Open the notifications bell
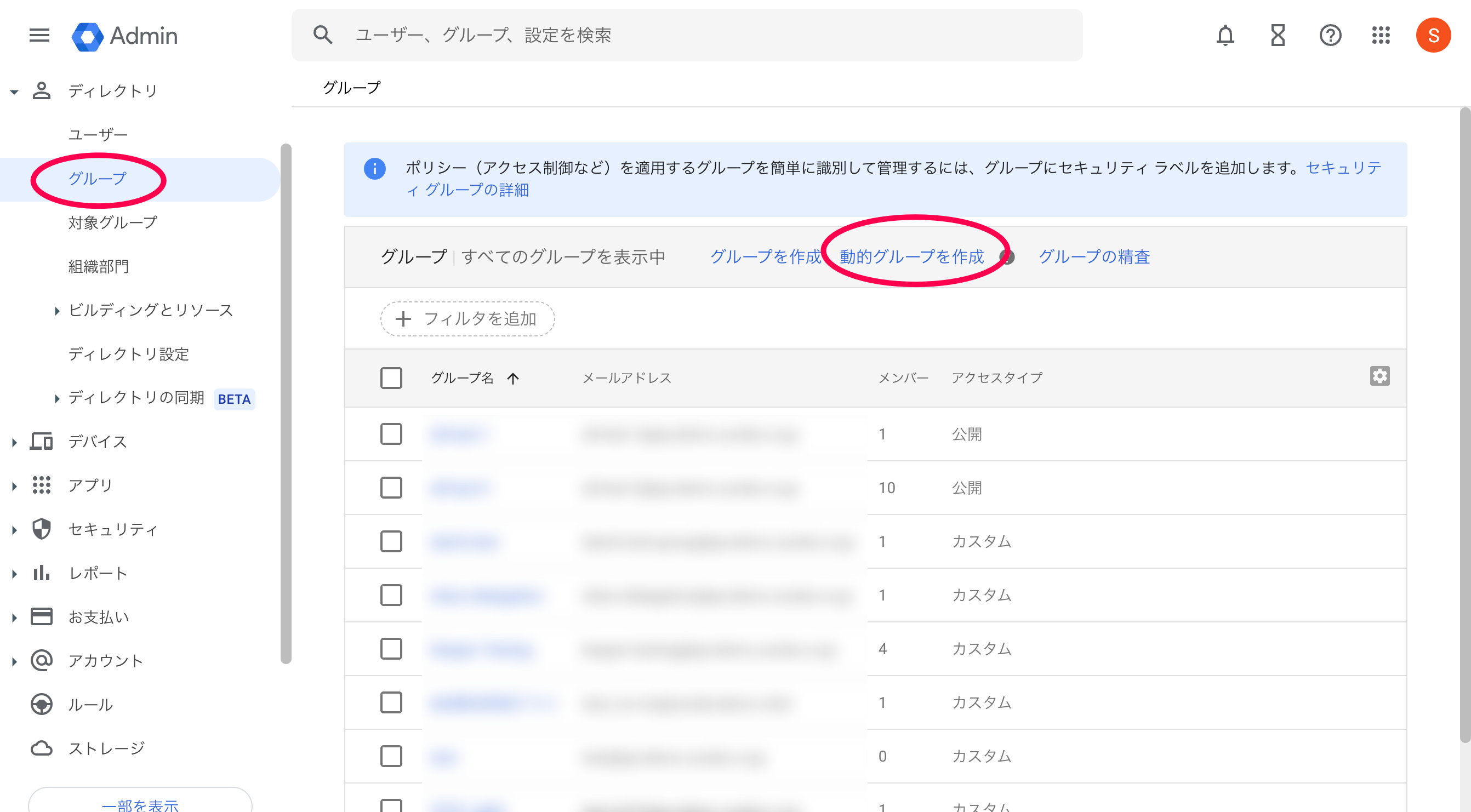This screenshot has height=812, width=1471. pos(1225,36)
